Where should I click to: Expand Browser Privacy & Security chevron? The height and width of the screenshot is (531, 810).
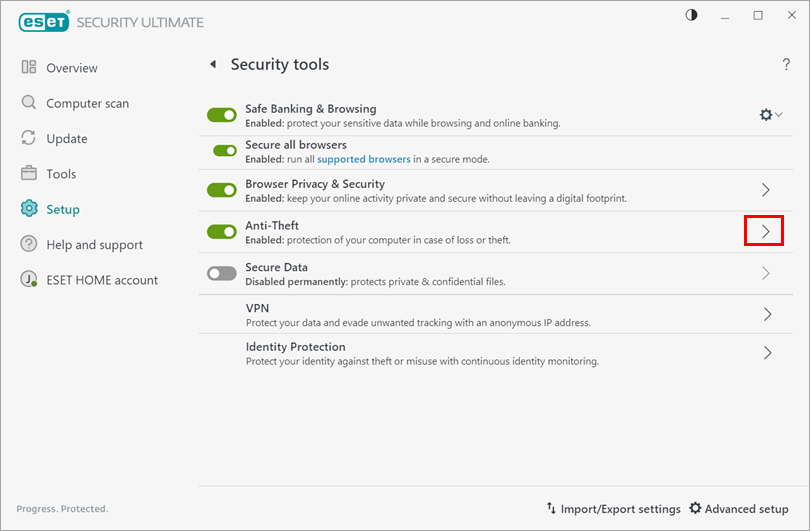(x=766, y=190)
